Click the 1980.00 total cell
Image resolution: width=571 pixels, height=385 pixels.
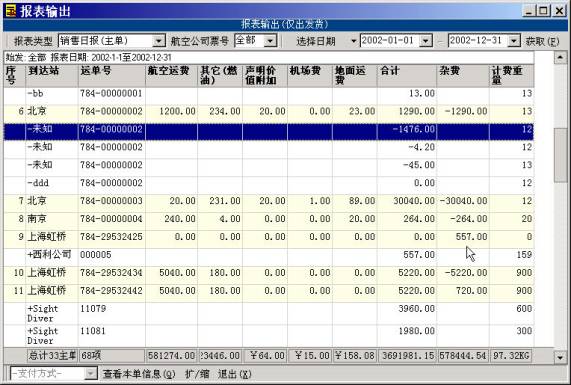(407, 335)
